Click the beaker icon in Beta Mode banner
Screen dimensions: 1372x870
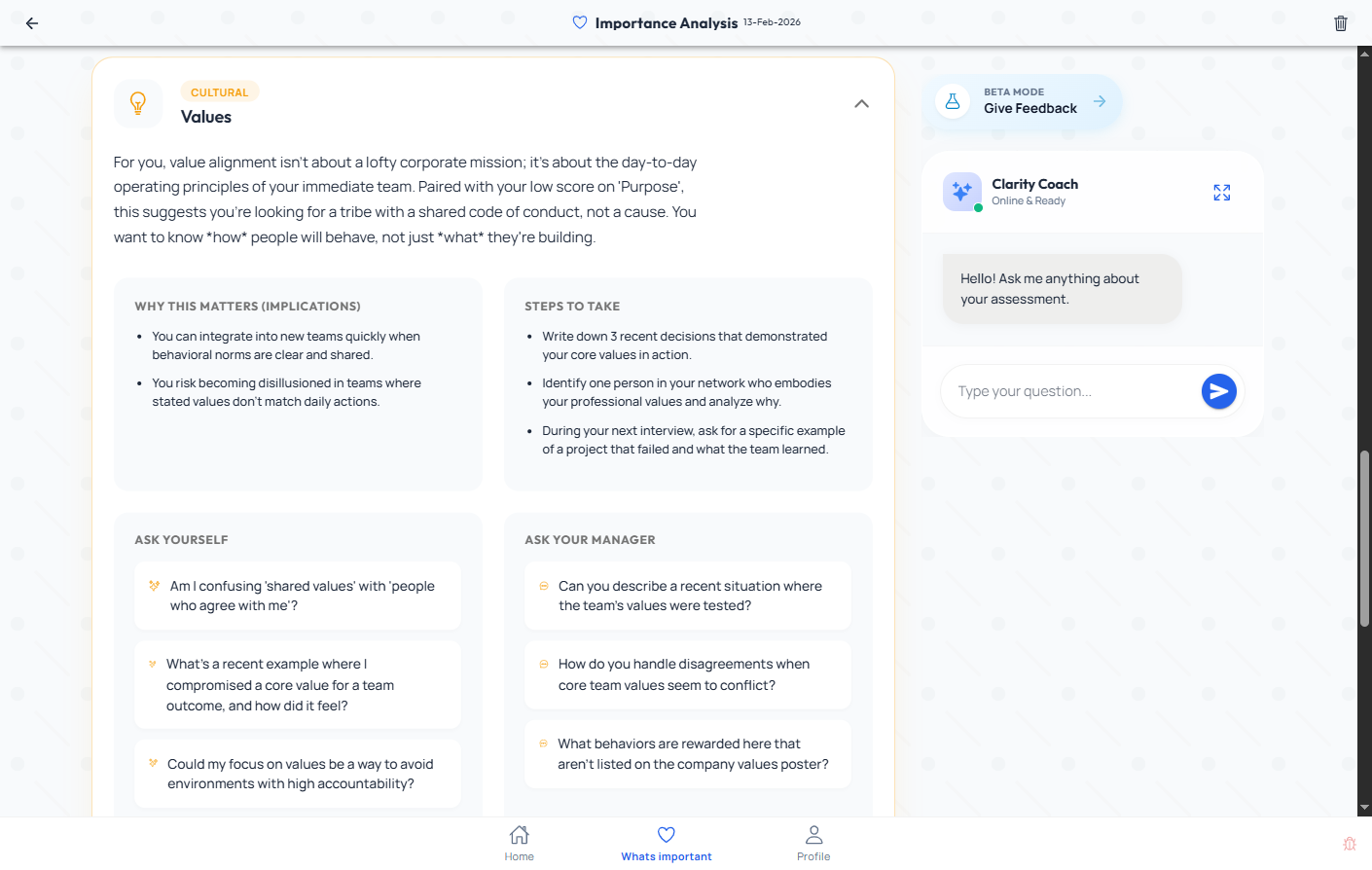(952, 100)
